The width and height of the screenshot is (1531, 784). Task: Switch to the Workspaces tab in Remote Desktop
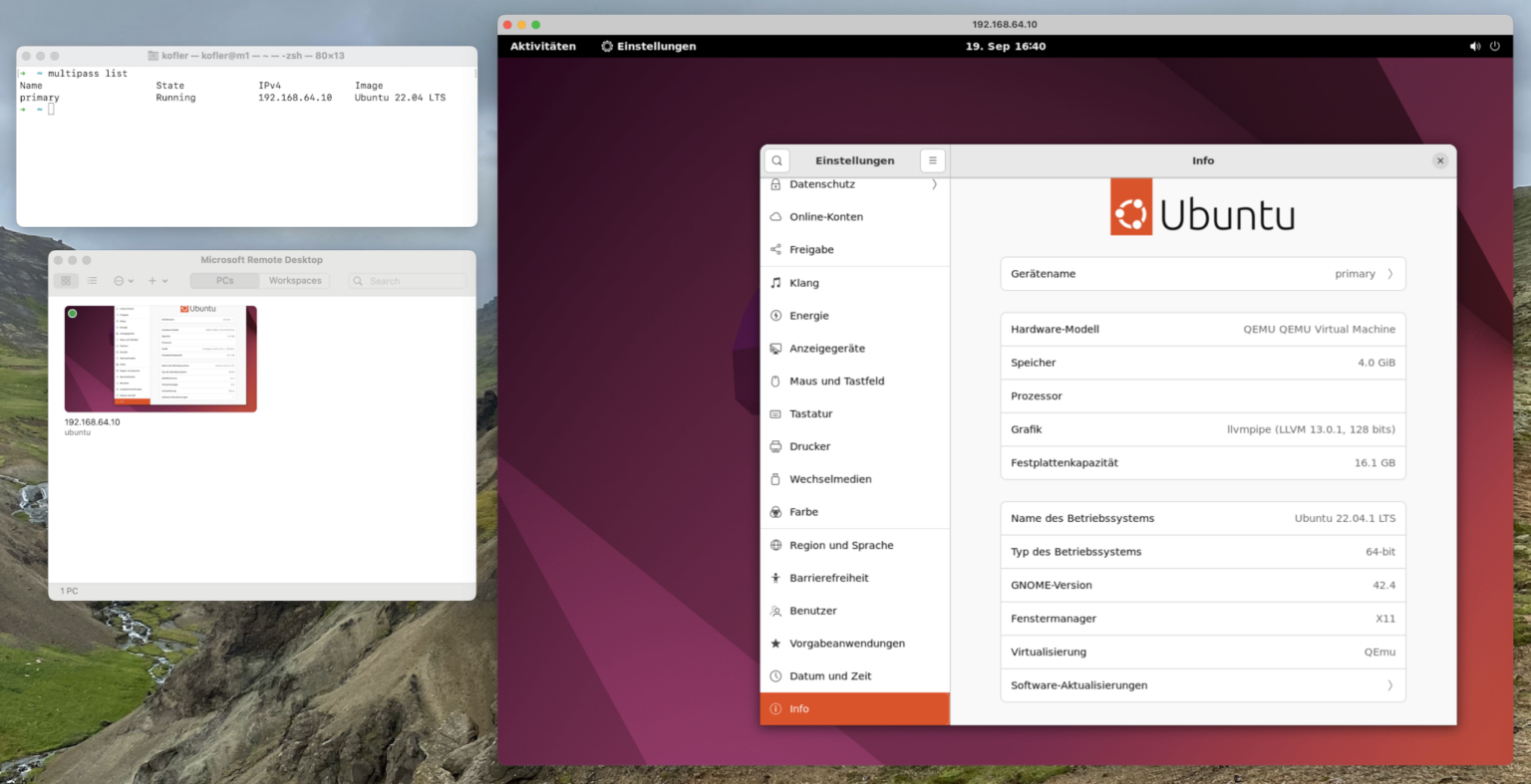[295, 280]
